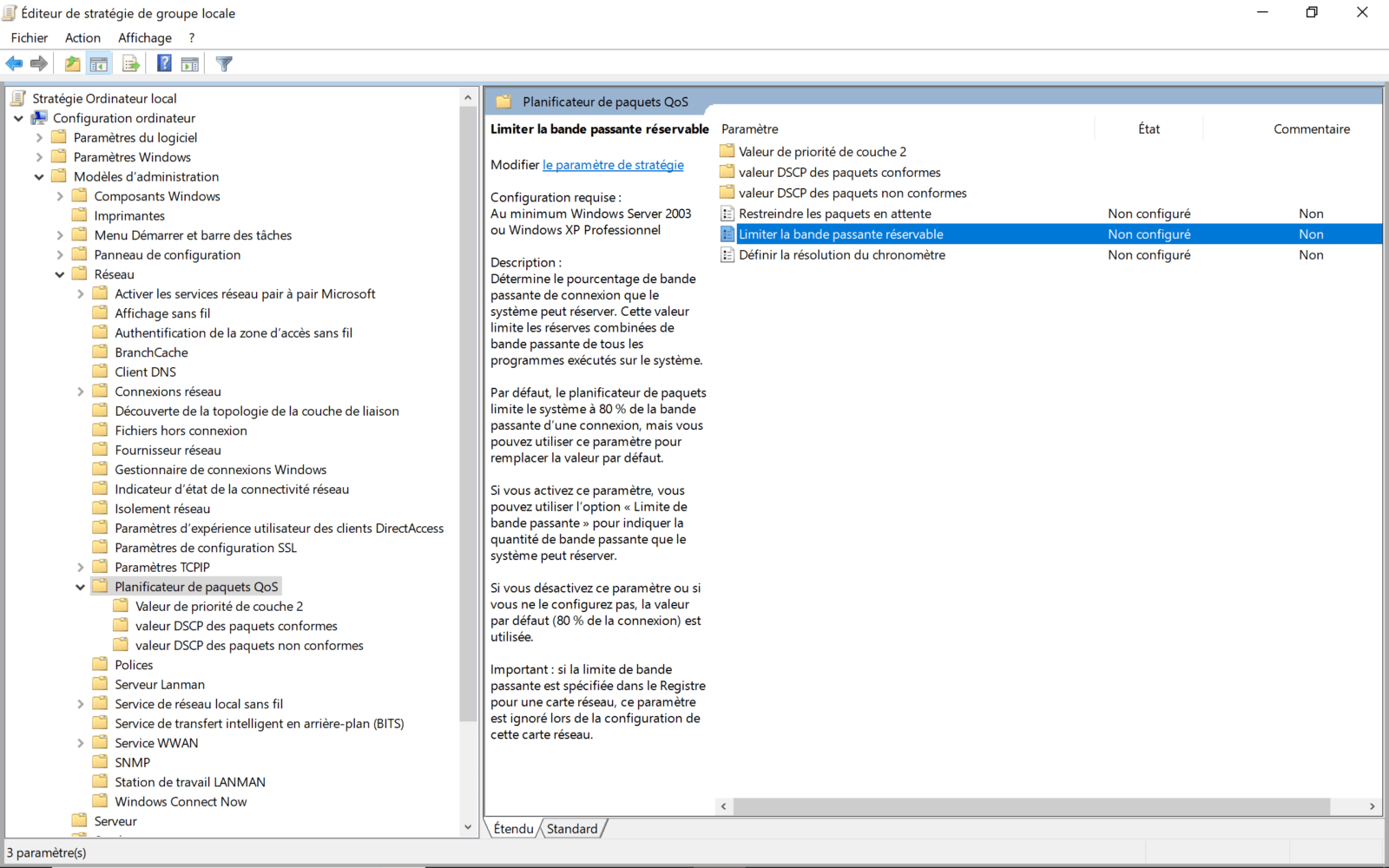
Task: Click the Limiter la bande passante réservable setting icon
Action: pyautogui.click(x=727, y=234)
